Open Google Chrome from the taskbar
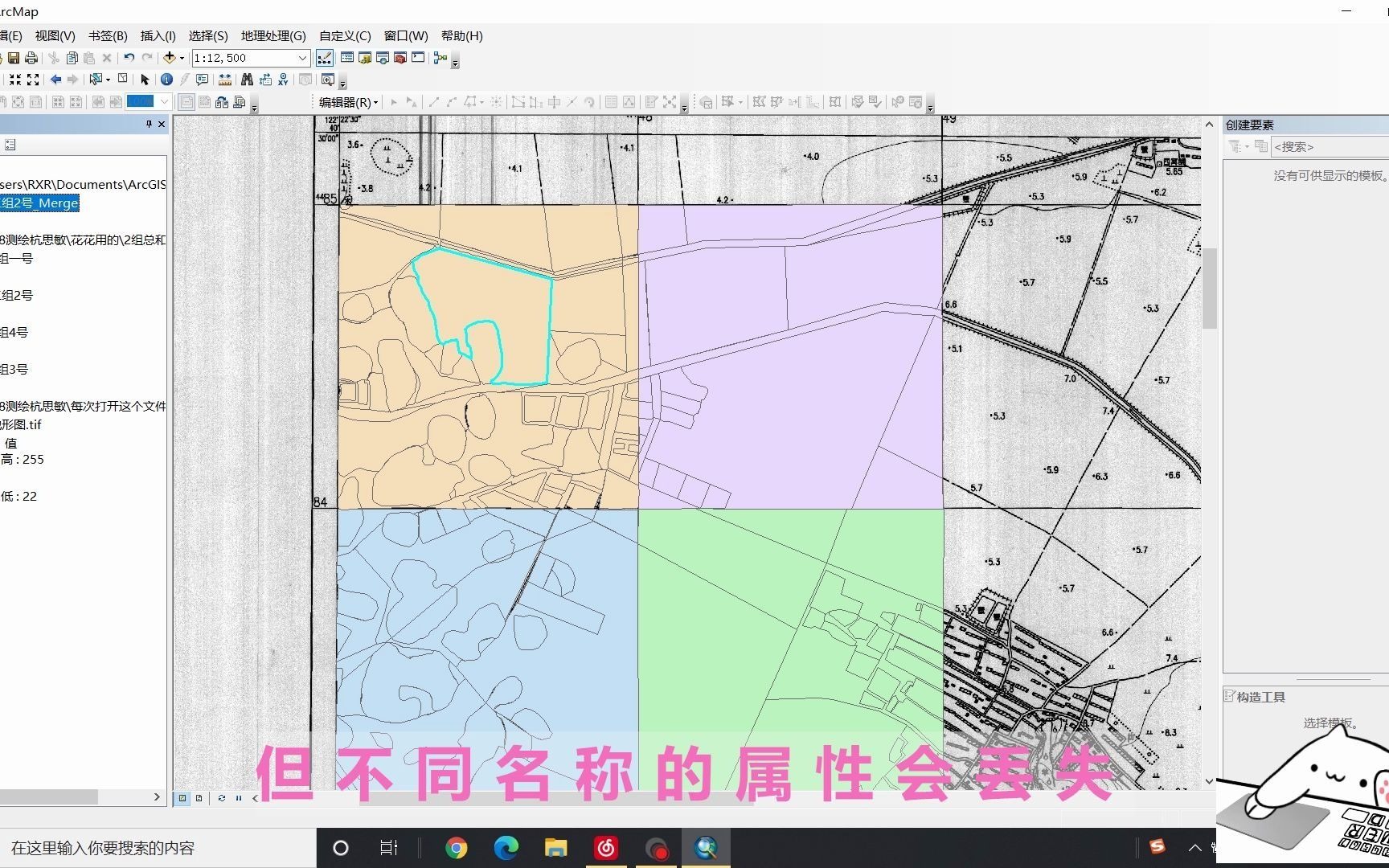1389x868 pixels. tap(456, 848)
